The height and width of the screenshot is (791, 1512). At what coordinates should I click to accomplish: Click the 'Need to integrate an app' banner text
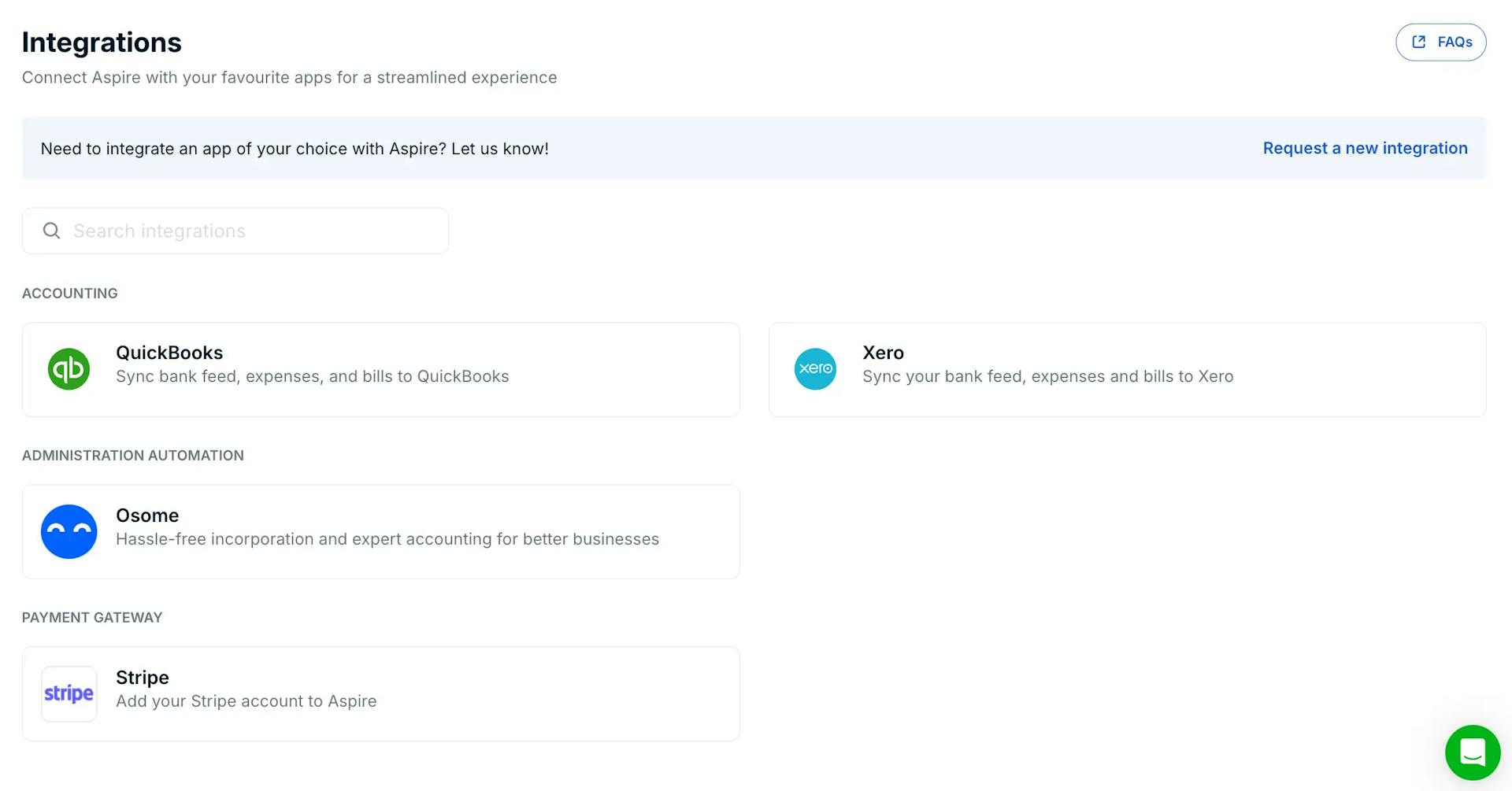[x=295, y=149]
